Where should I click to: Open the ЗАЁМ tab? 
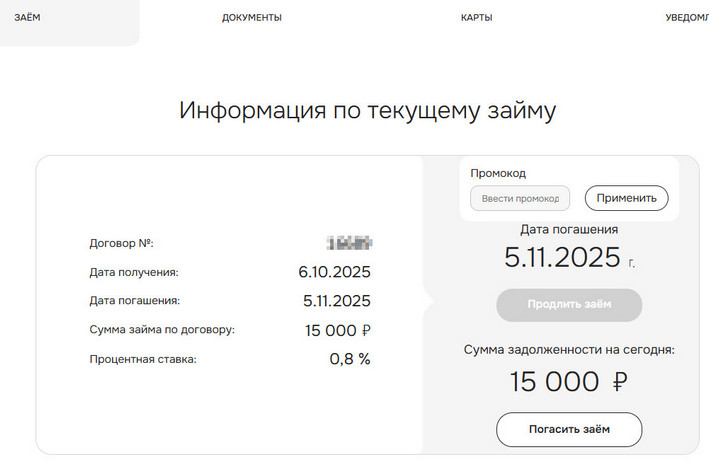click(x=28, y=18)
